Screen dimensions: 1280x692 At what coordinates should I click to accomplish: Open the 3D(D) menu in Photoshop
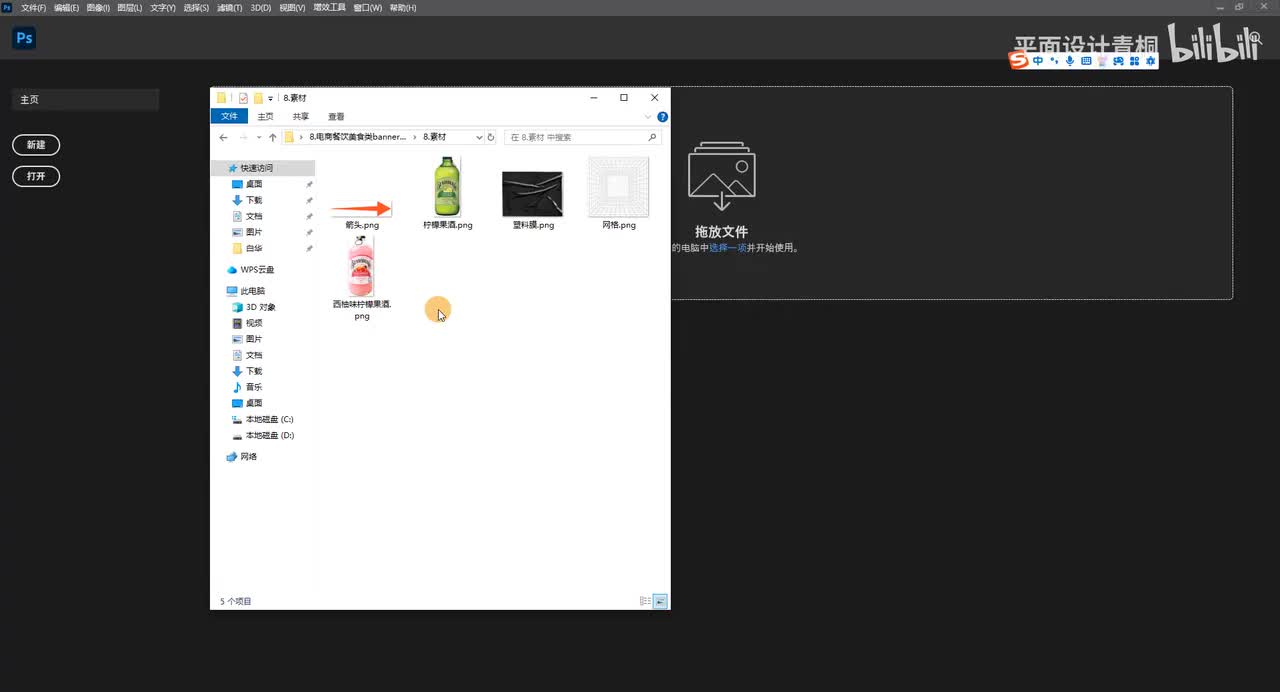tap(260, 7)
